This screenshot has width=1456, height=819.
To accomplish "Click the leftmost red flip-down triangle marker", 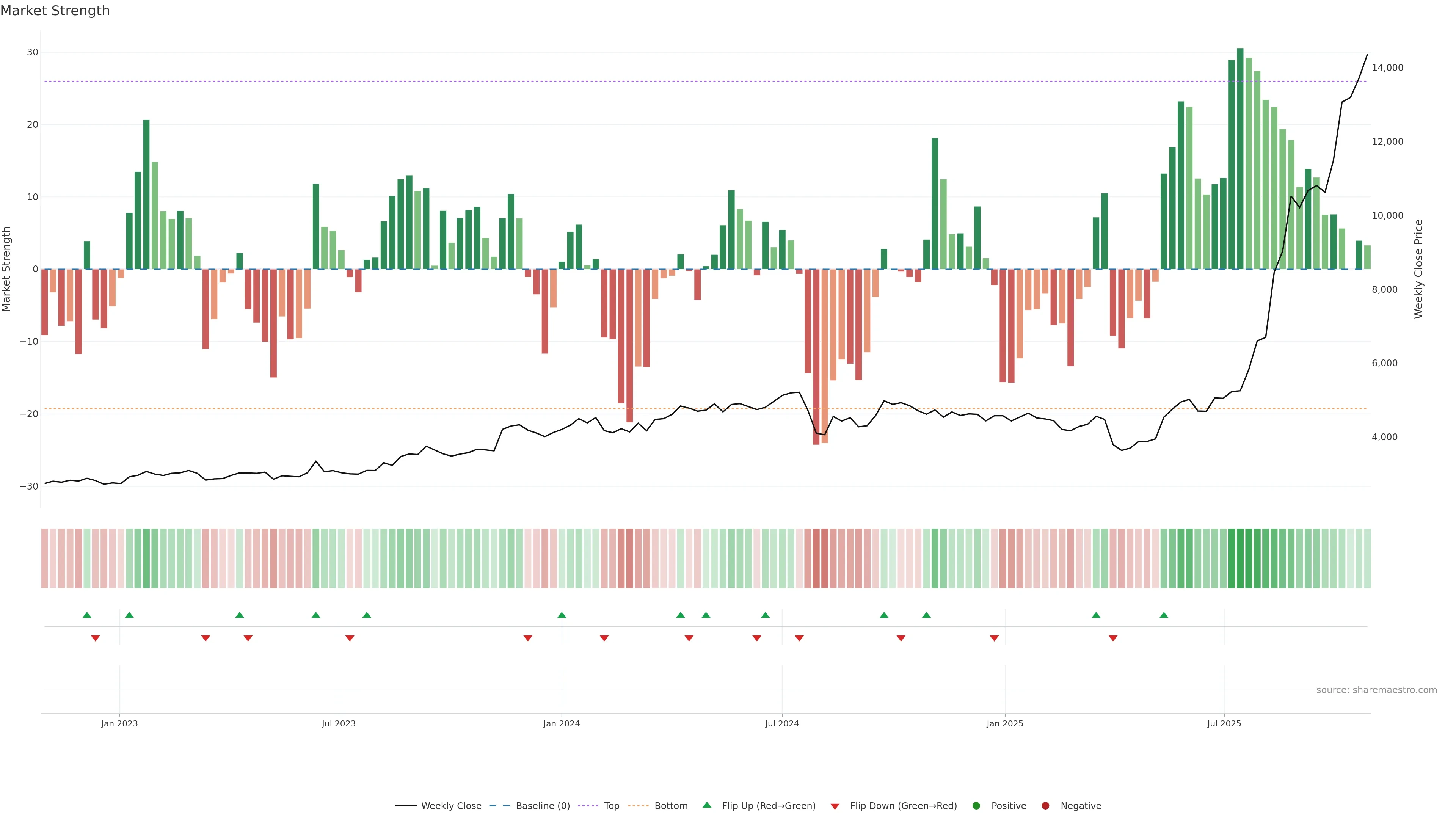I will [96, 638].
